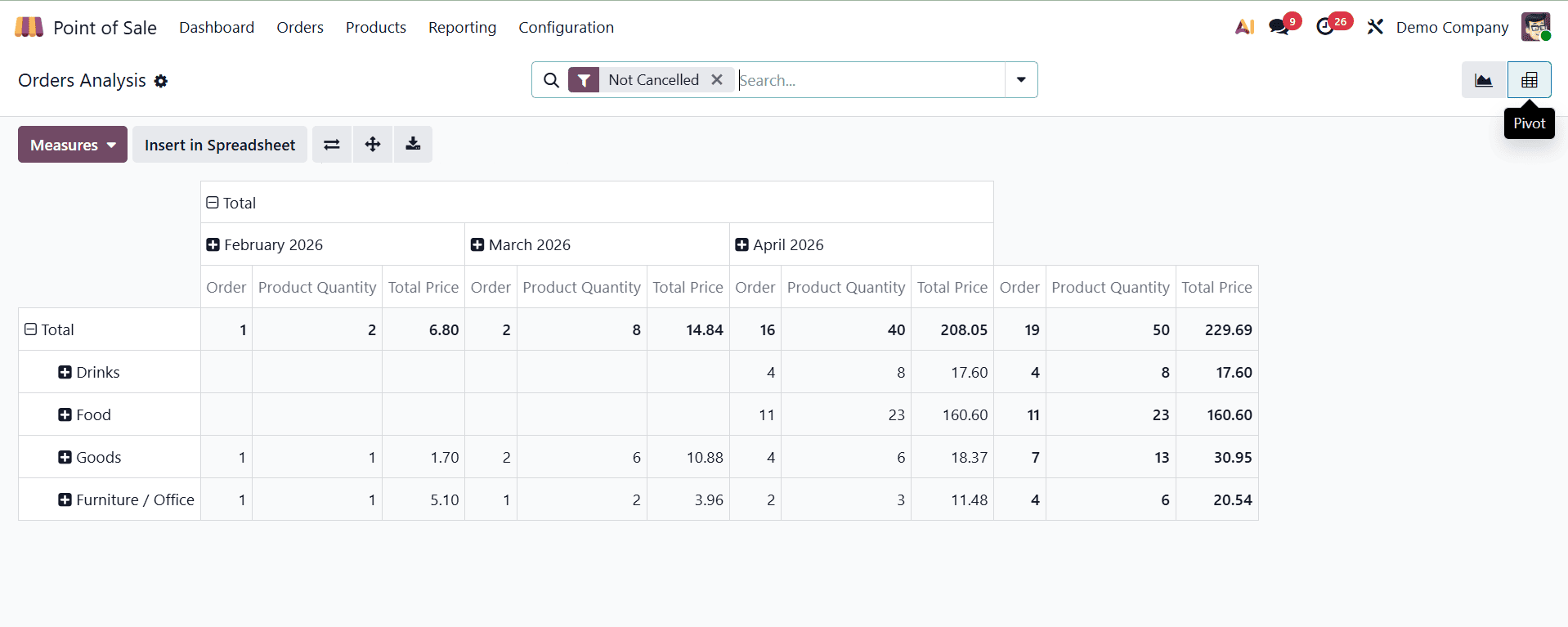Click the total 229.69 cell

(1217, 329)
